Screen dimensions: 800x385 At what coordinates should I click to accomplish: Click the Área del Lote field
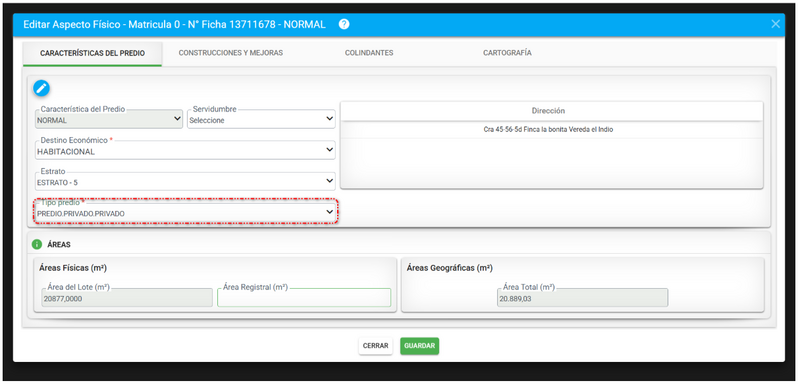coord(127,298)
